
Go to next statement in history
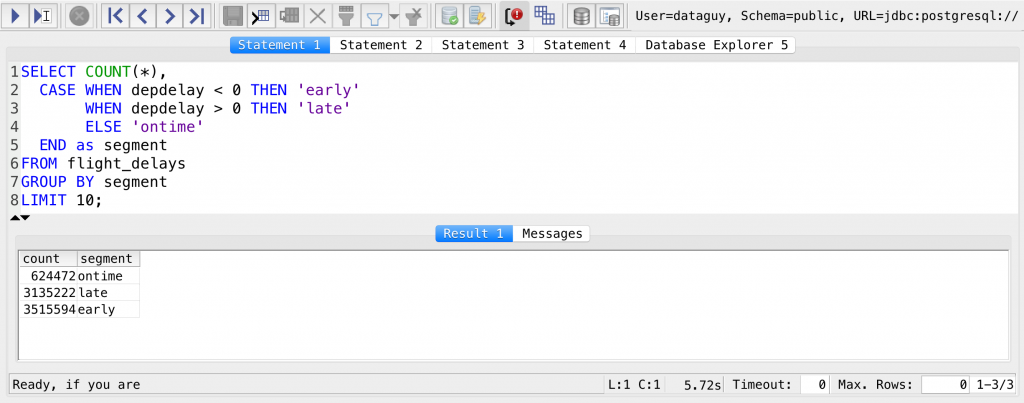click(170, 15)
